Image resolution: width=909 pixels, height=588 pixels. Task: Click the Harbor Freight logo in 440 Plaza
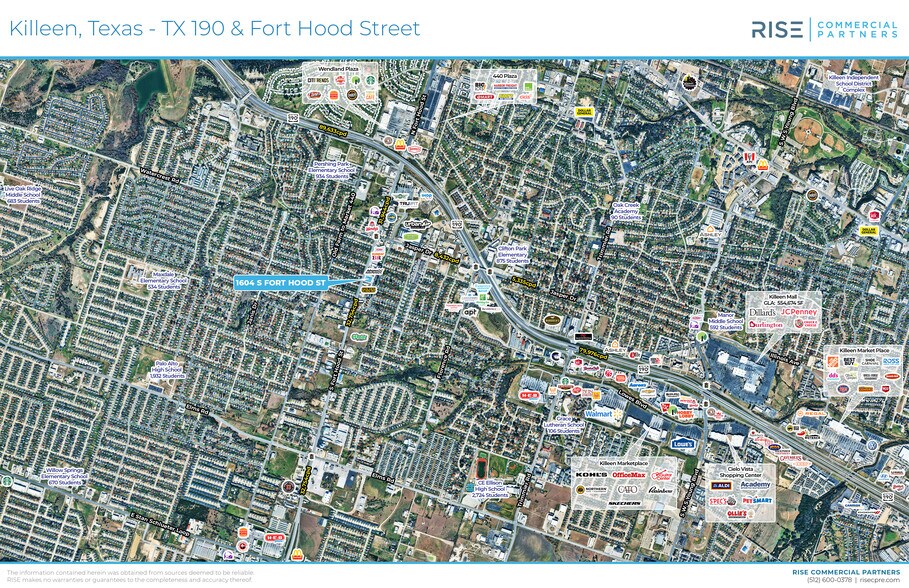tap(505, 86)
